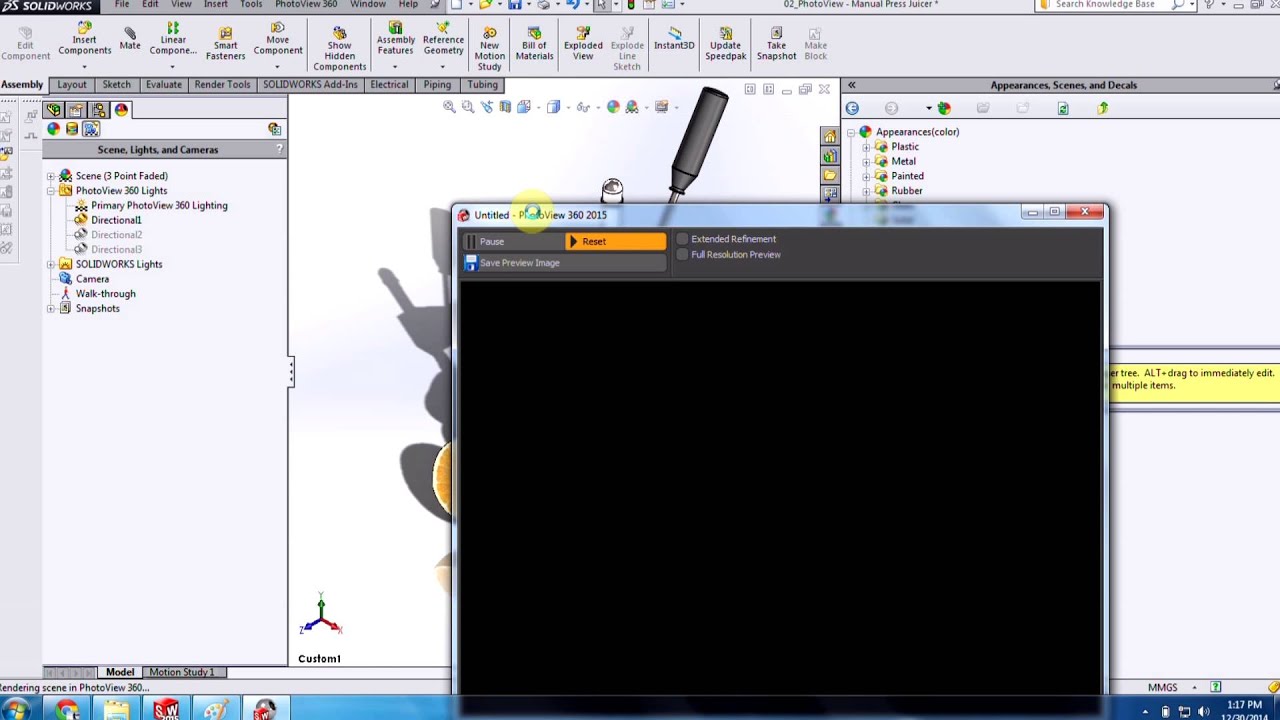The width and height of the screenshot is (1280, 720).
Task: Click the Zoom to Fit icon
Action: click(x=449, y=107)
